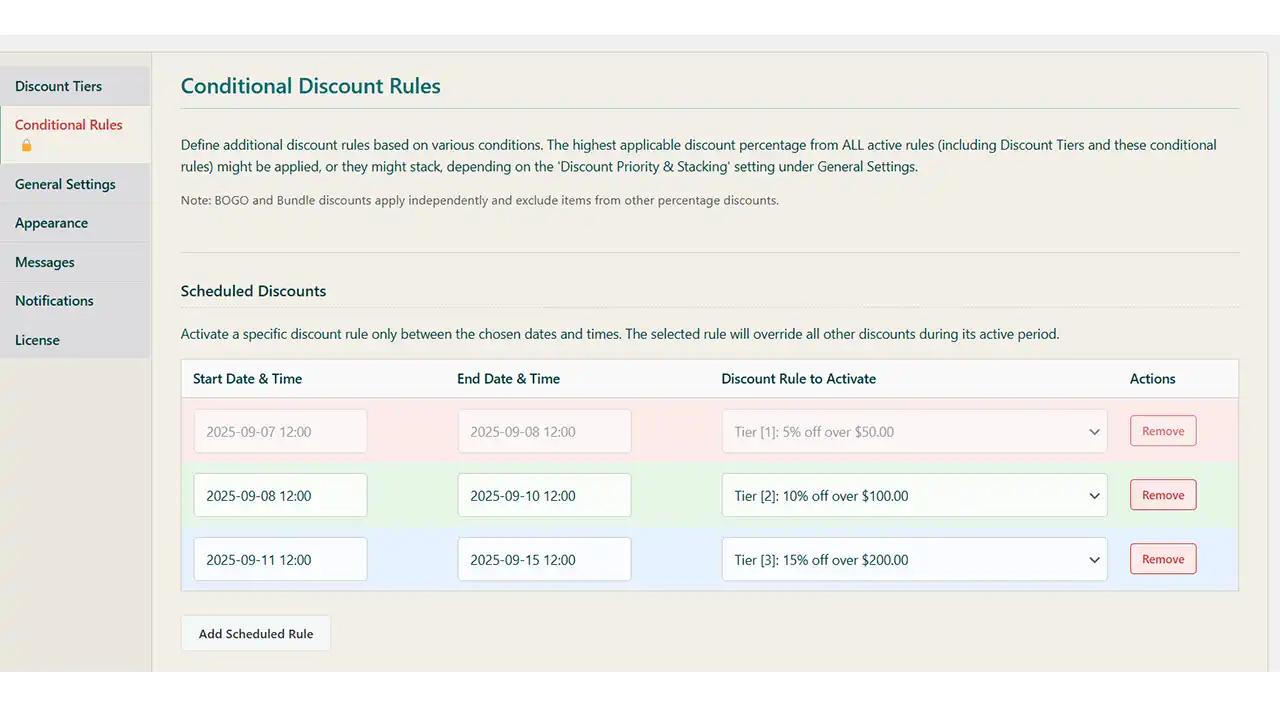
Task: Click end date field 2025-09-10 12:00
Action: pyautogui.click(x=544, y=496)
